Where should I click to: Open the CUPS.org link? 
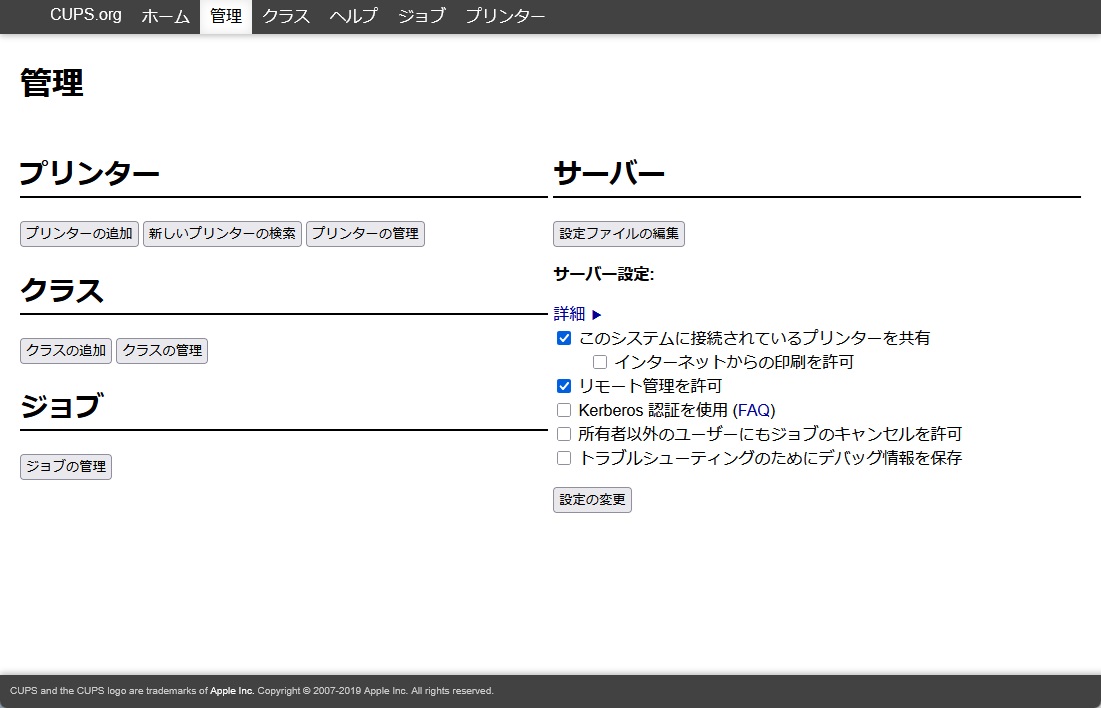[x=86, y=15]
